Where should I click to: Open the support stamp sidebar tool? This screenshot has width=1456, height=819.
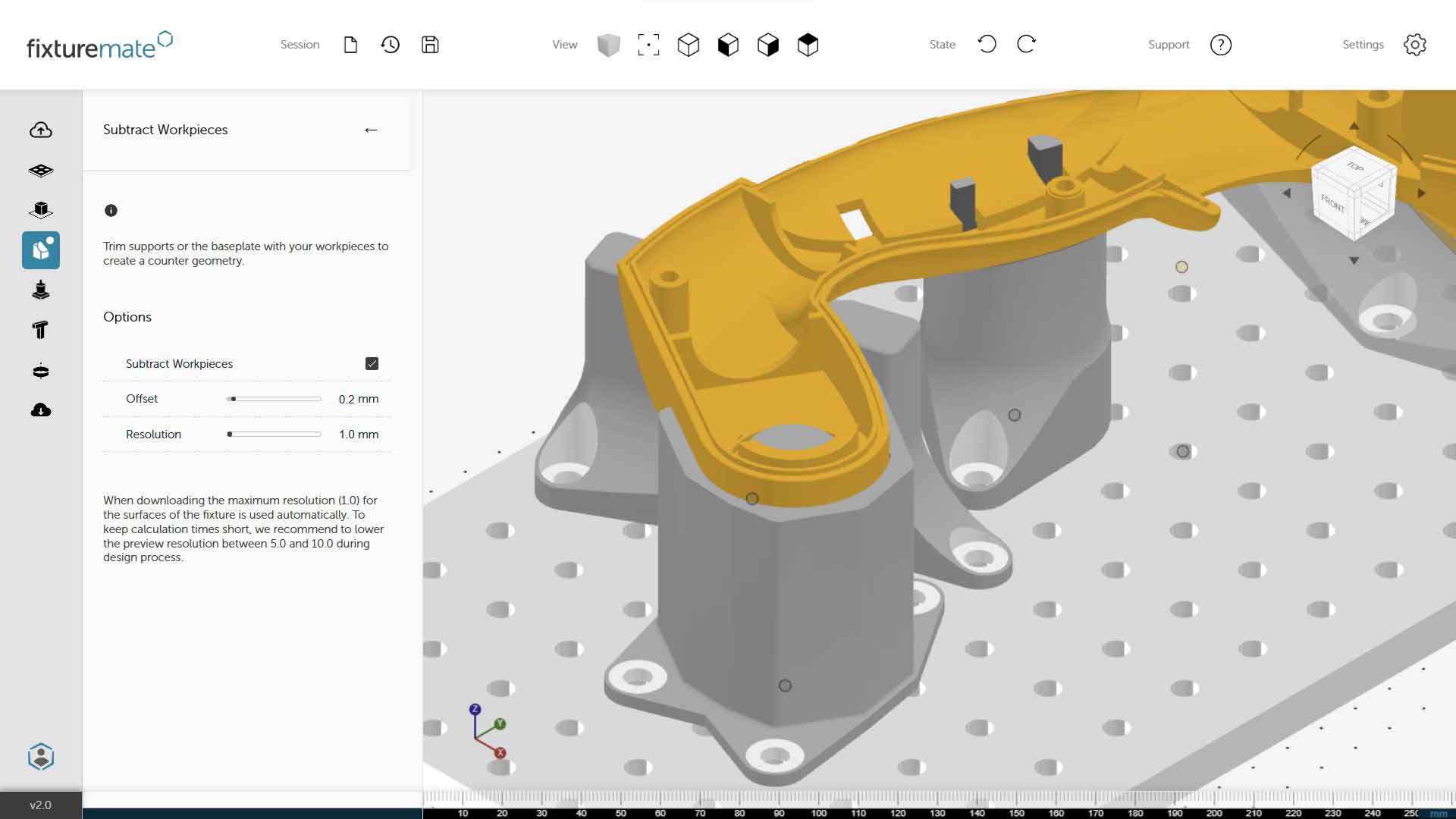click(41, 290)
